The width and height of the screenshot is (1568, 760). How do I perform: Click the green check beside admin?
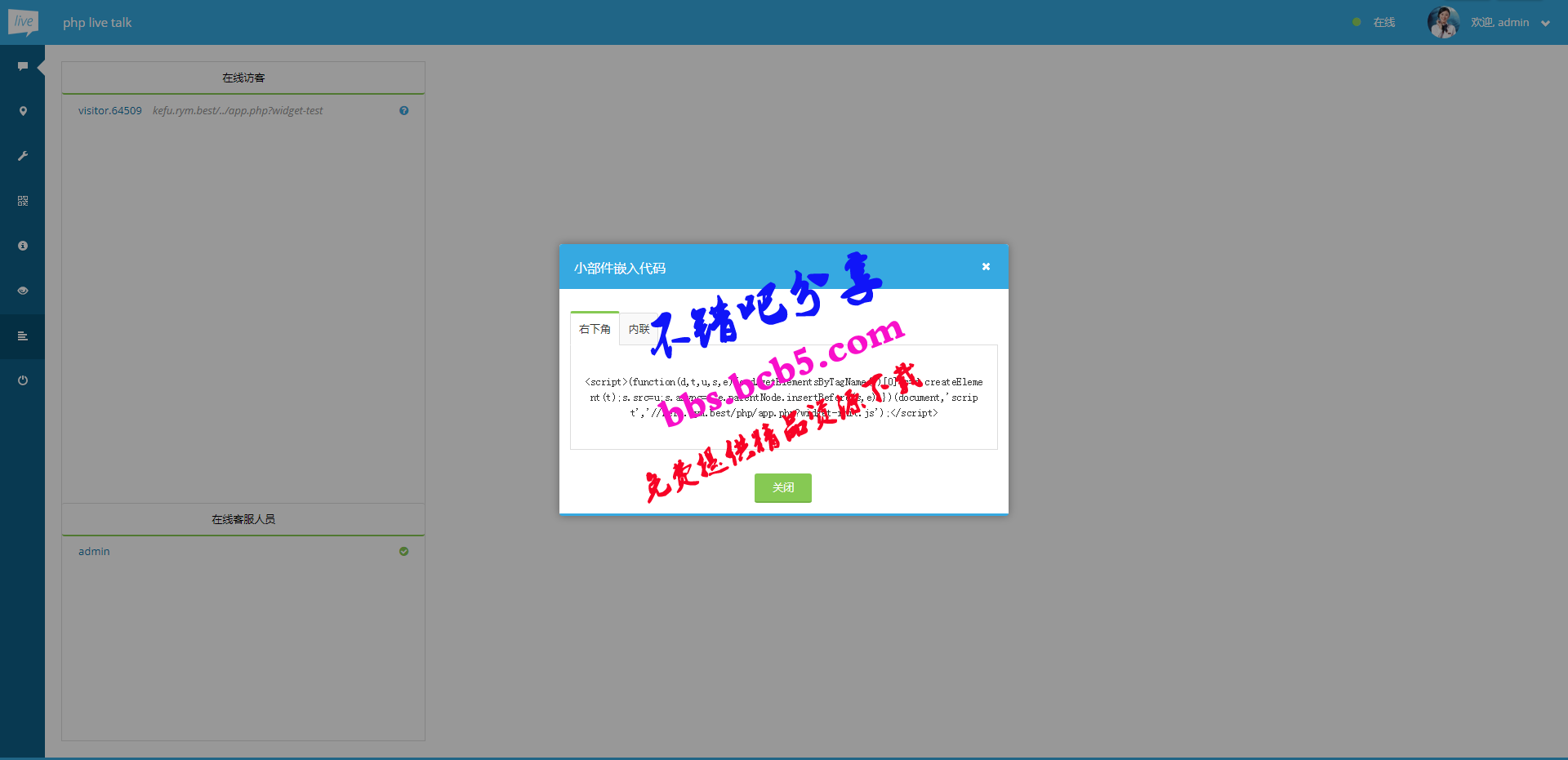coord(403,552)
